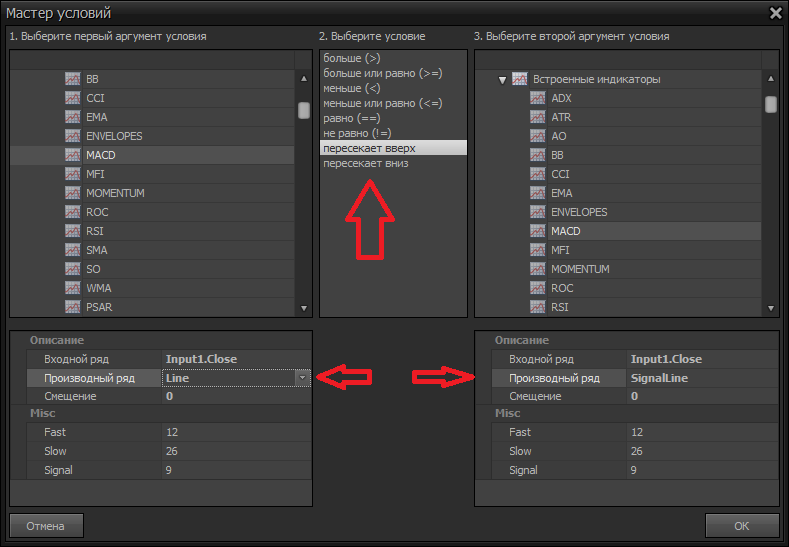
Task: Click the MOMENTUM icon in right list
Action: point(537,269)
